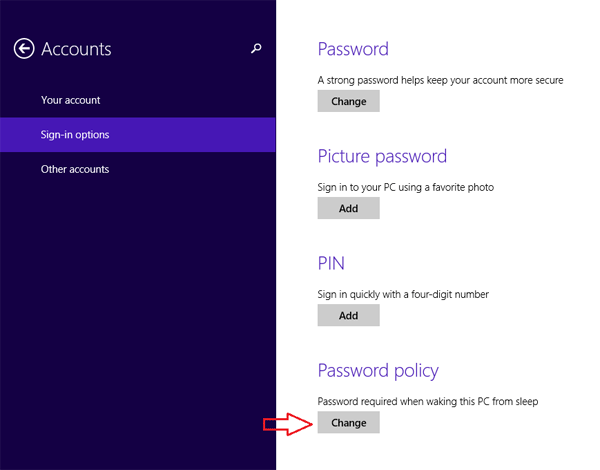The image size is (600, 470).
Task: Click Add under the PIN heading
Action: (348, 315)
